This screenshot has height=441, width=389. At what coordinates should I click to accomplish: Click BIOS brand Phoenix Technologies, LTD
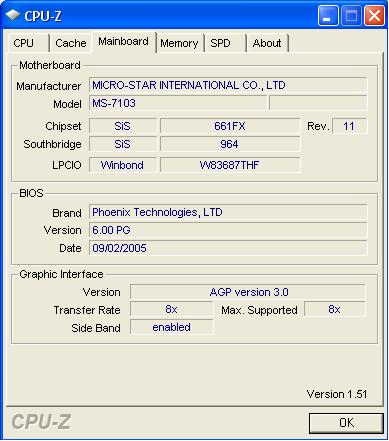[x=228, y=212]
